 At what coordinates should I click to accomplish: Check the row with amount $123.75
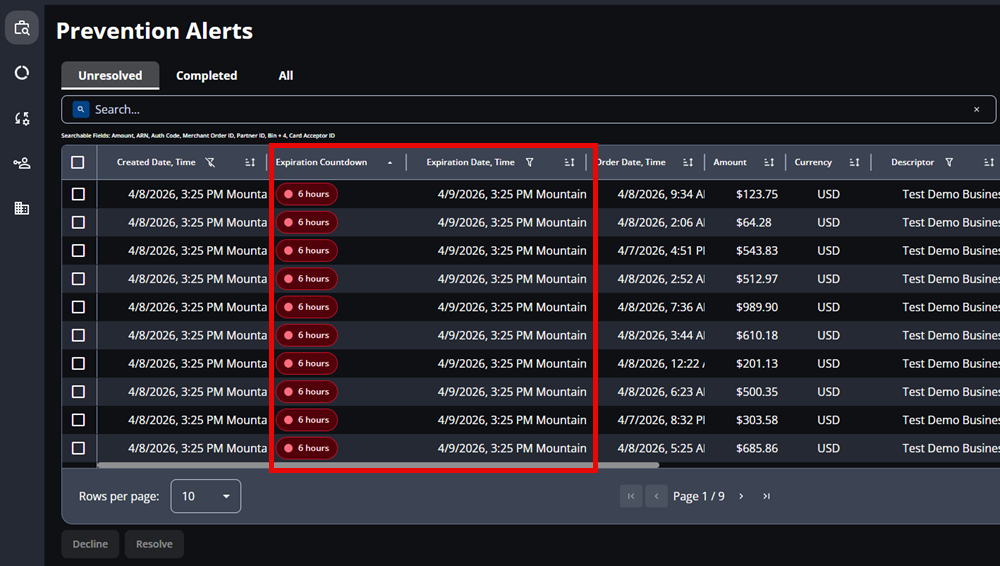click(x=78, y=194)
